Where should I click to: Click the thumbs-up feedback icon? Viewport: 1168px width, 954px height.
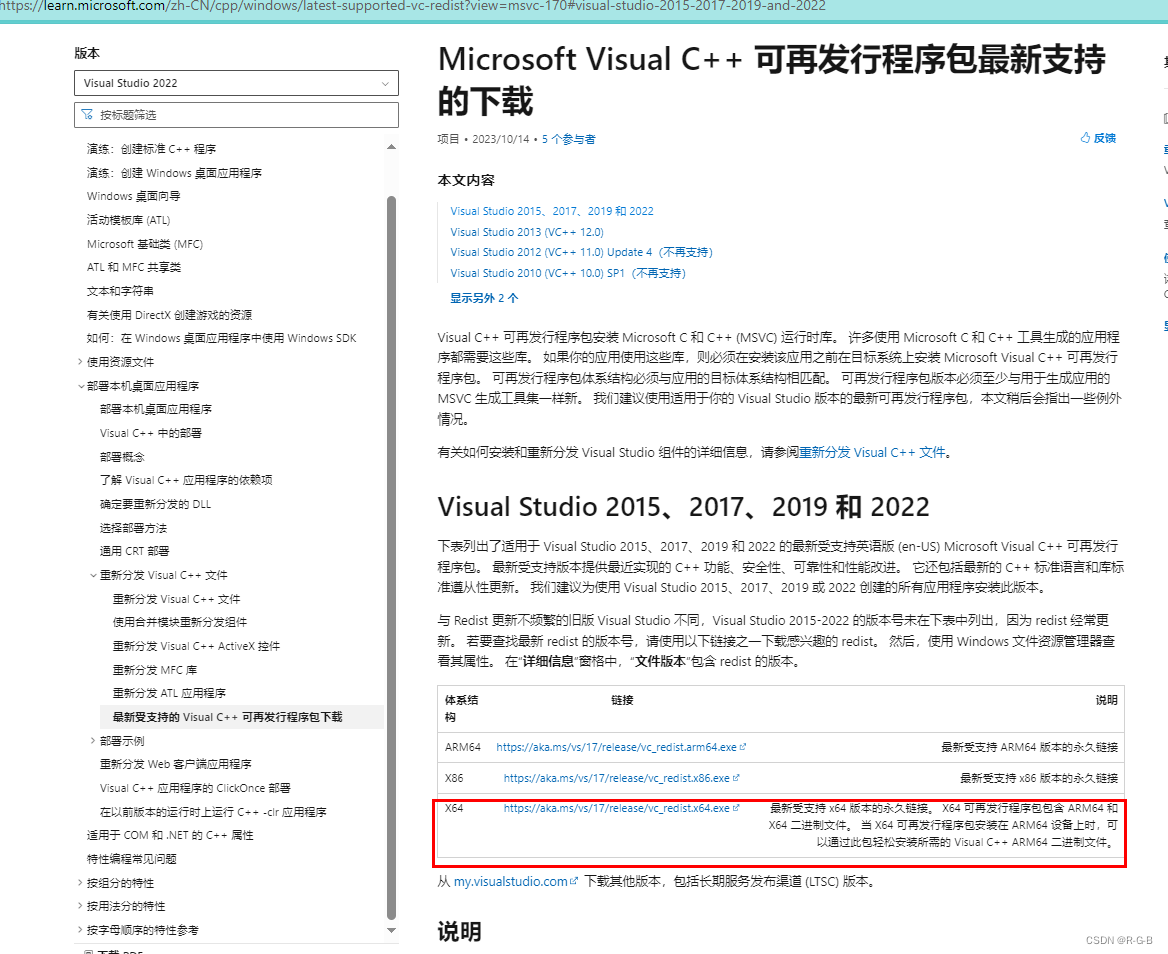pos(1085,138)
